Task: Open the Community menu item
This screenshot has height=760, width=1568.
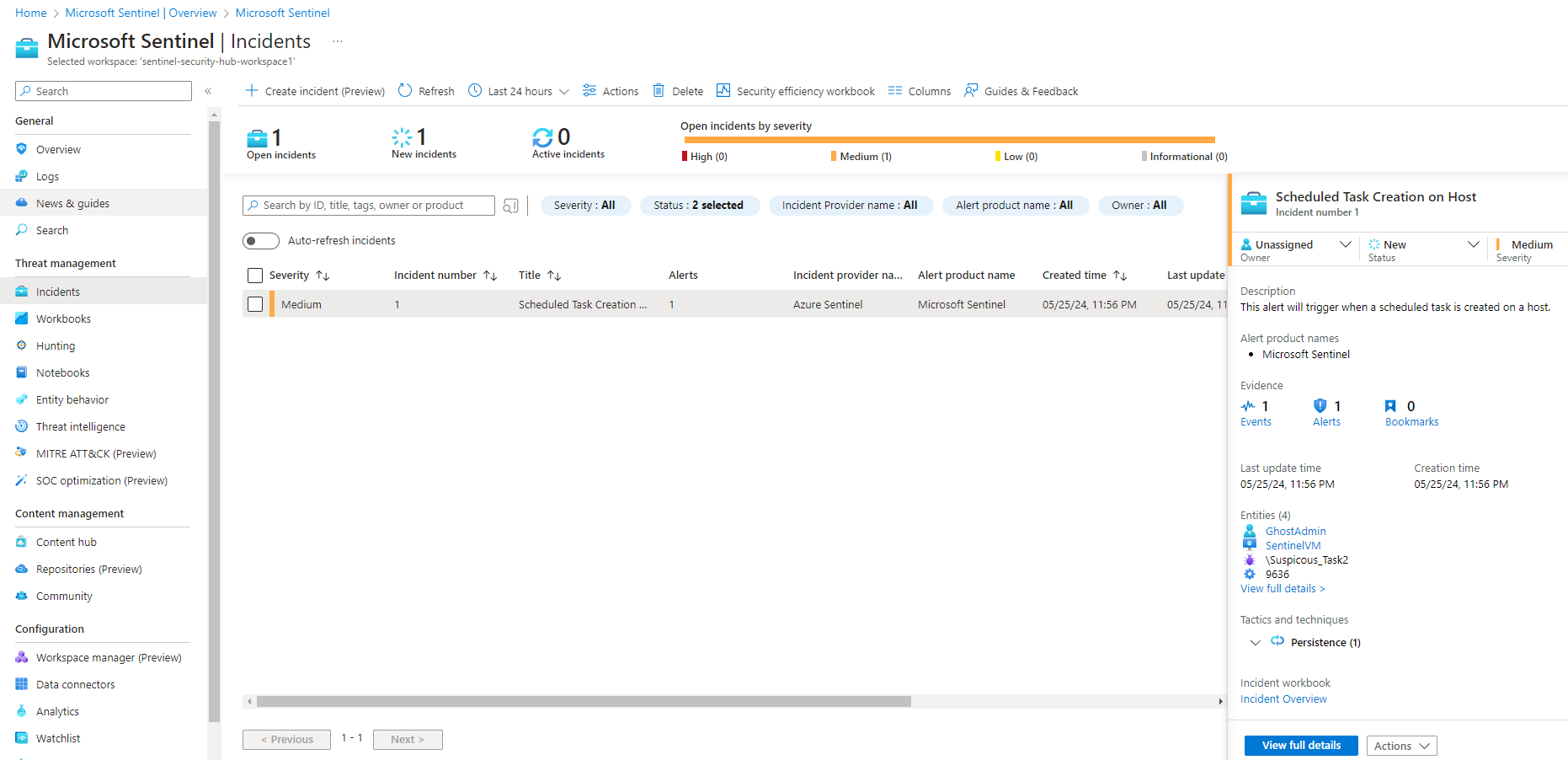Action: click(x=64, y=596)
